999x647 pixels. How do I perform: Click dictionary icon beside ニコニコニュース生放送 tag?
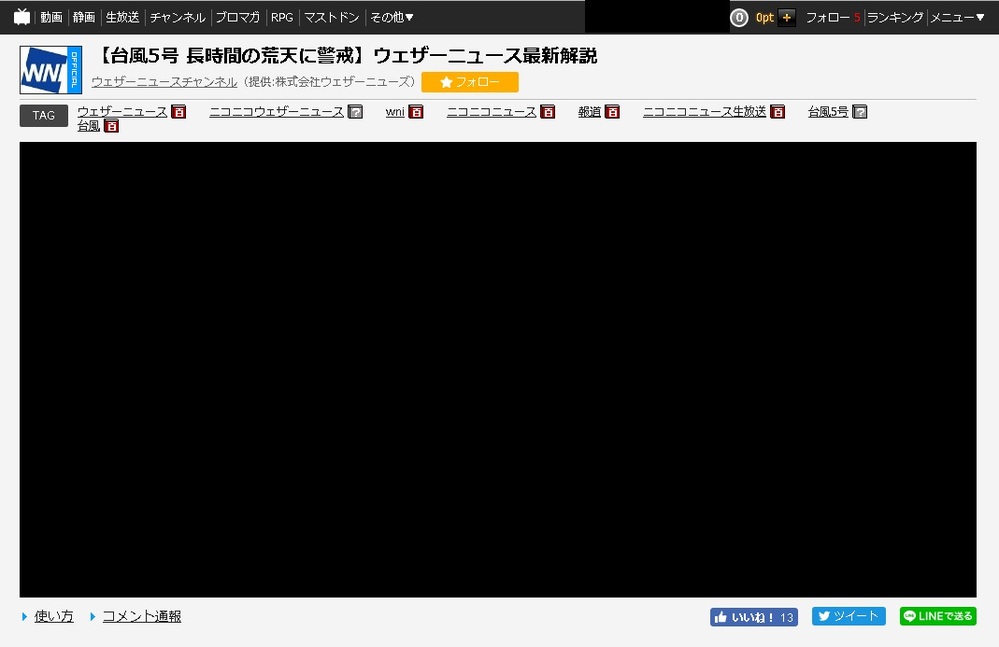pos(777,112)
